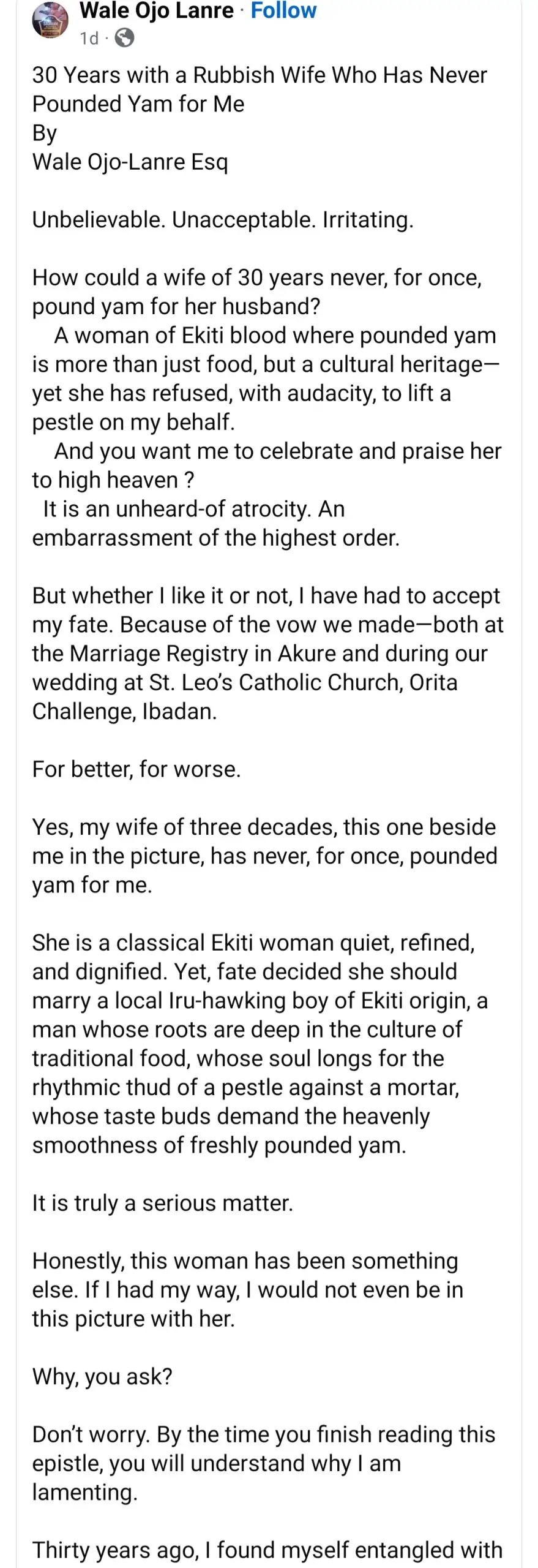This screenshot has height=1568, width=538.
Task: Click the line "For better, for worse."
Action: 136,769
